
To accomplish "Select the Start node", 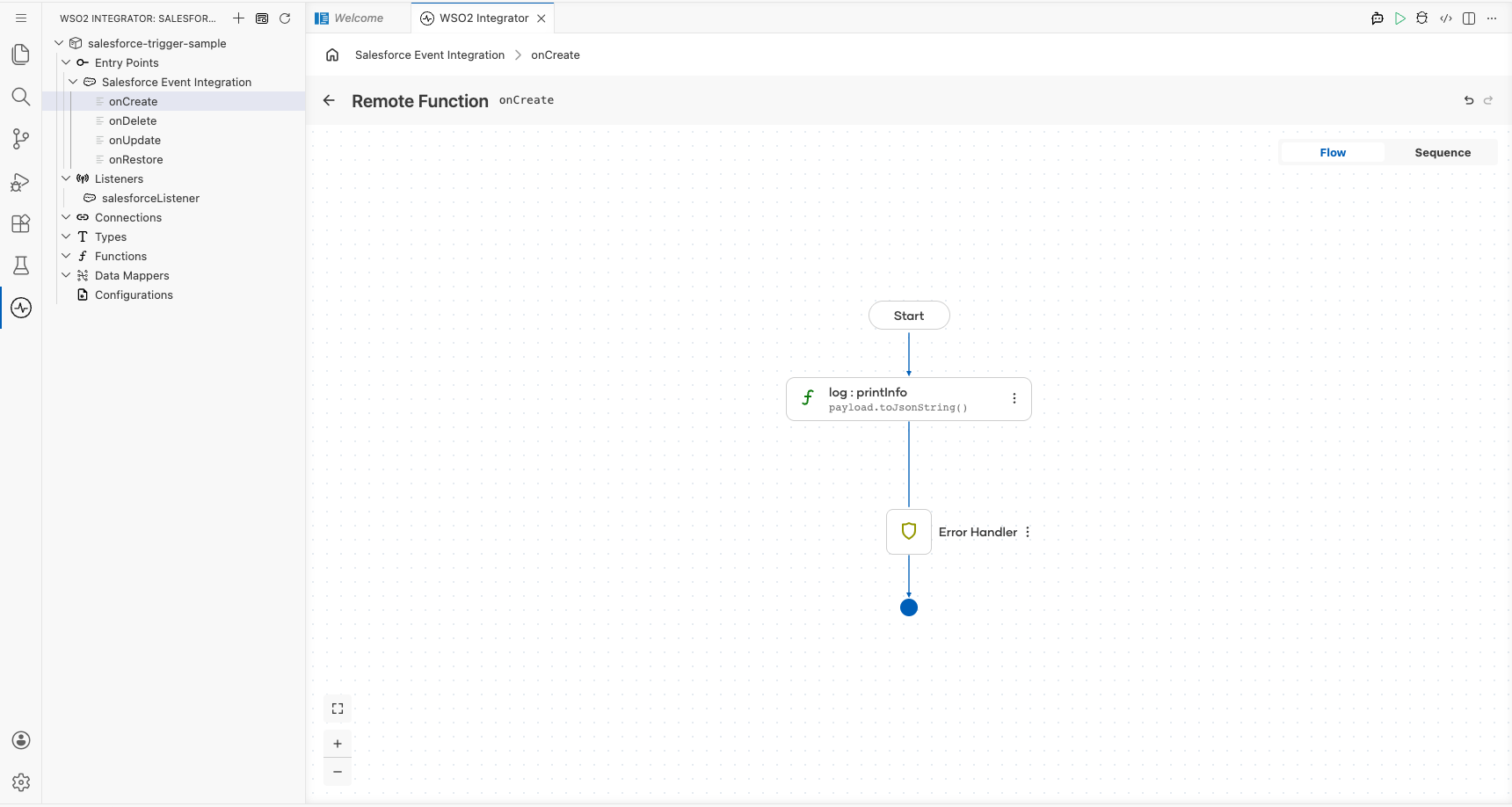I will pos(909,316).
